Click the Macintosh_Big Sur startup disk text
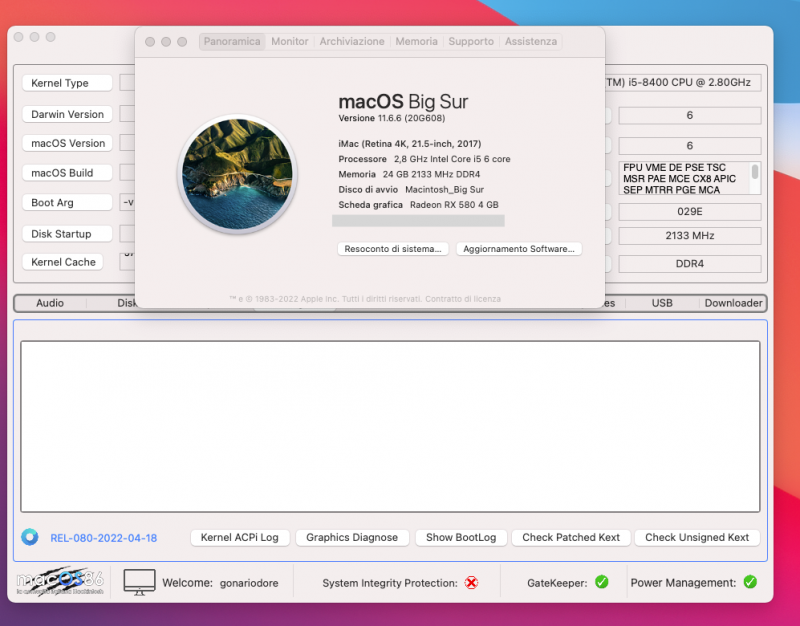The height and width of the screenshot is (626, 800). (x=444, y=190)
